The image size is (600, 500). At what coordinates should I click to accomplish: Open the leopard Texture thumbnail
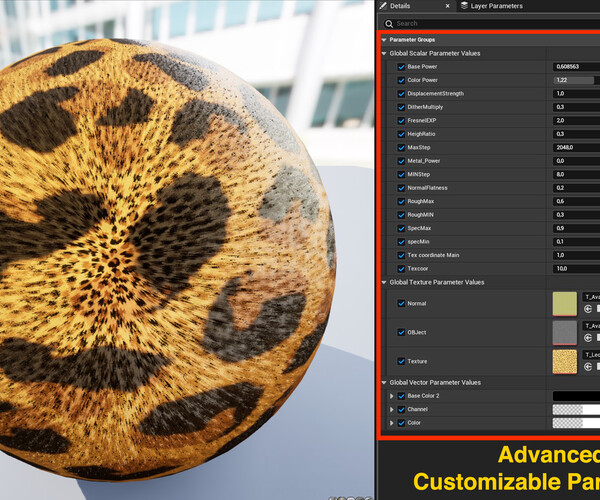(565, 362)
